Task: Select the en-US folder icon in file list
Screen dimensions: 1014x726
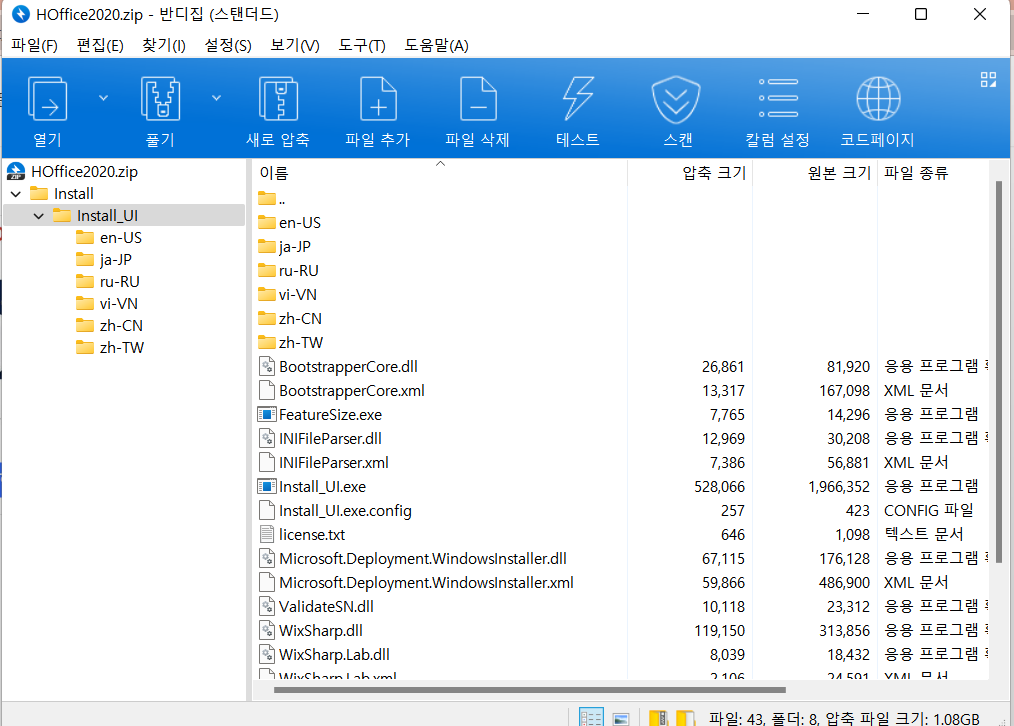Action: point(266,222)
